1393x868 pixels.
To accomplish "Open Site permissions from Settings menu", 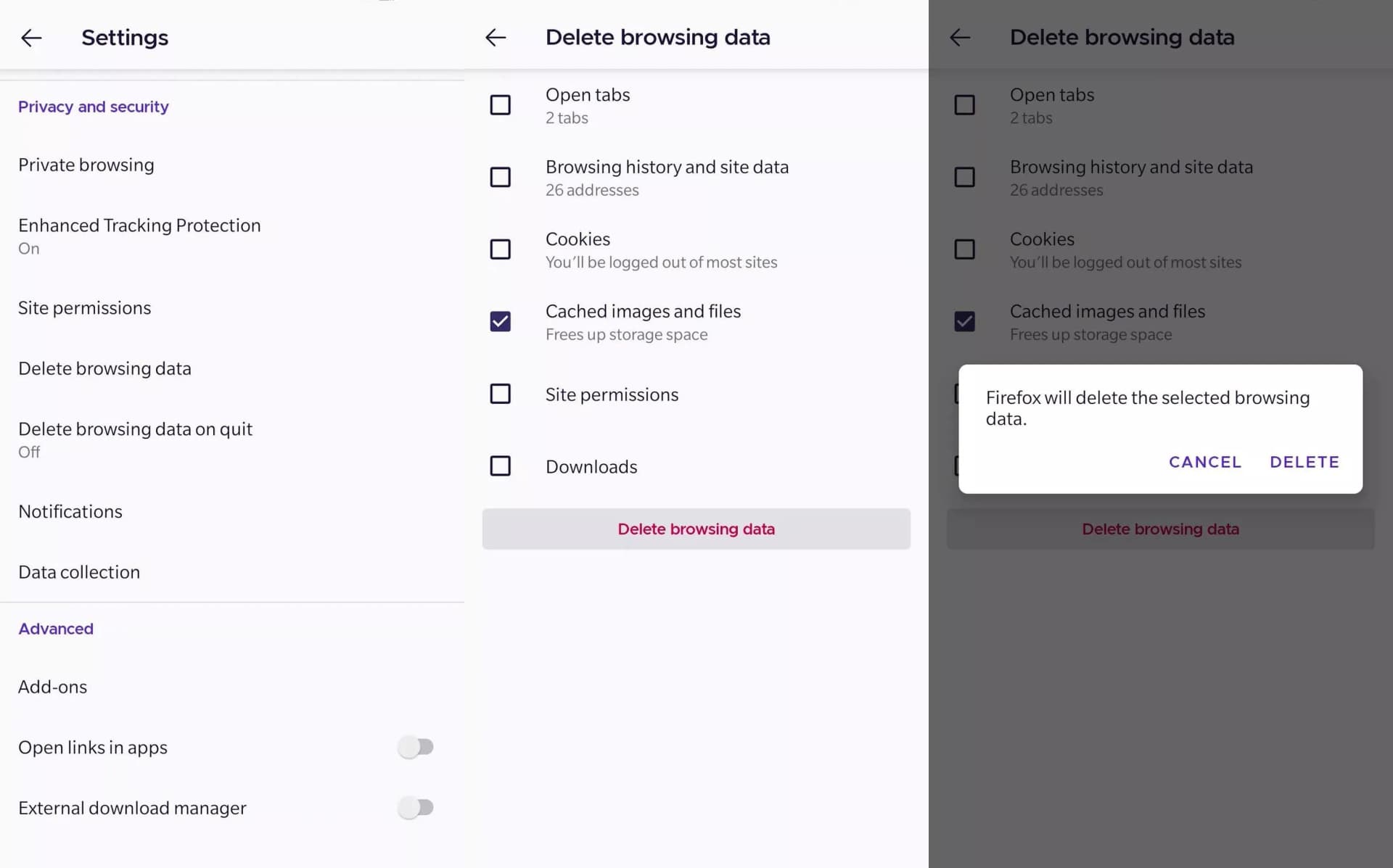I will 84,307.
